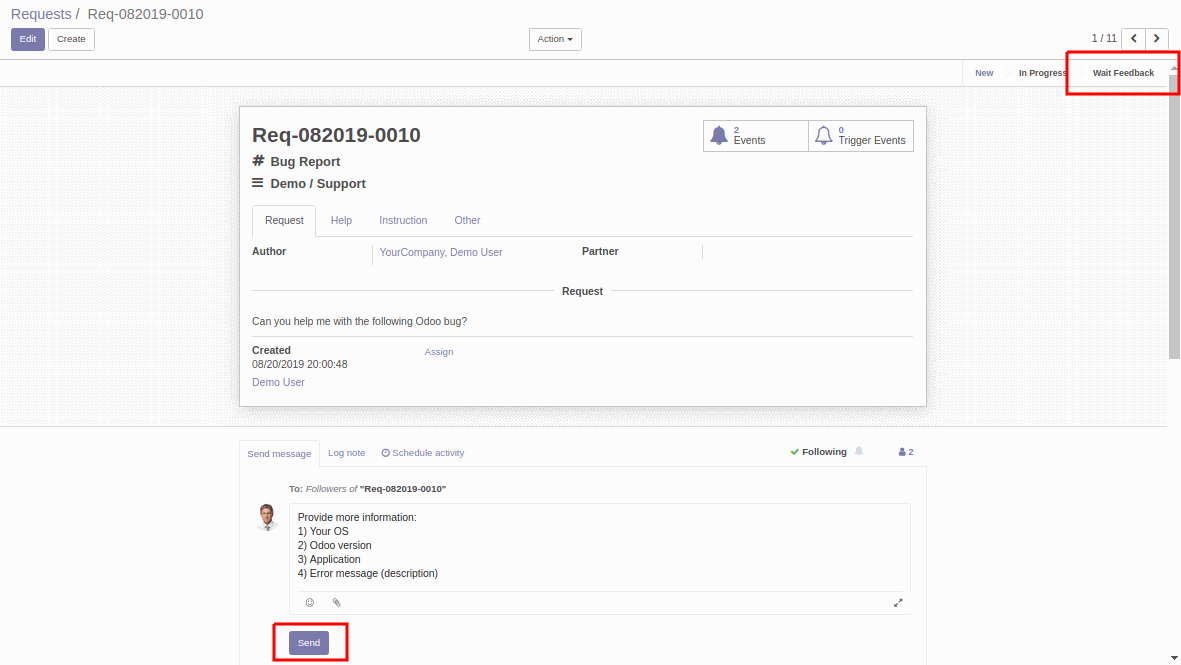Viewport: 1181px width, 665px height.
Task: Open the Demo User creator link
Action: [x=278, y=382]
